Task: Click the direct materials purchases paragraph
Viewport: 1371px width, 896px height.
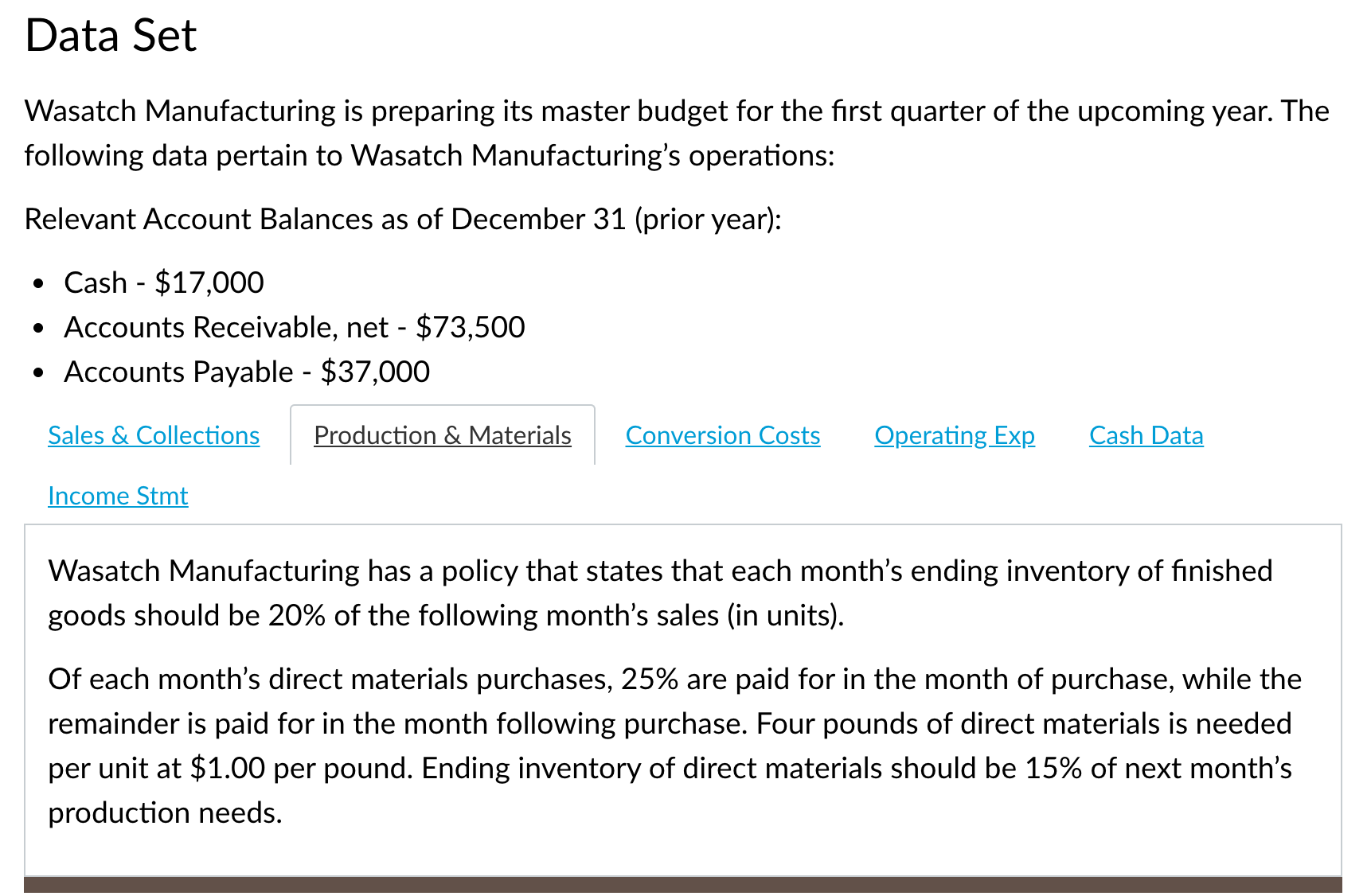Action: (x=674, y=746)
